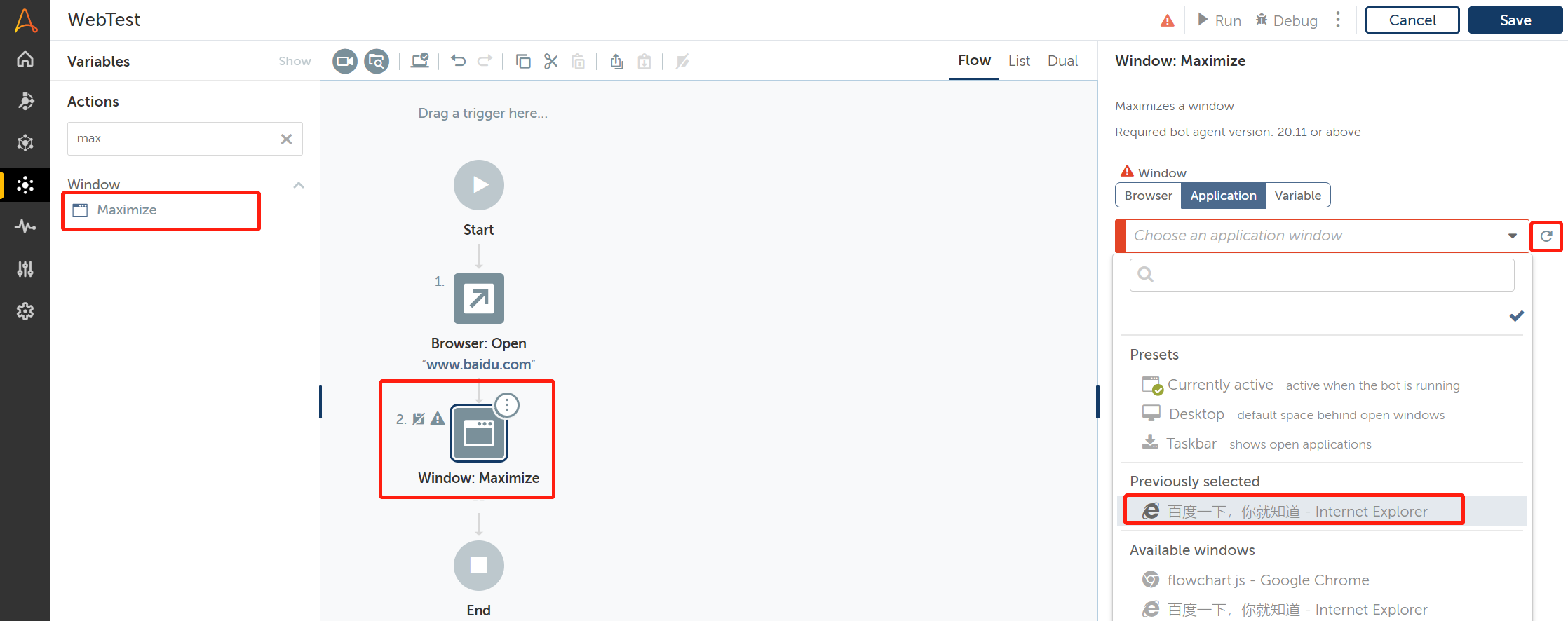Open the sliders Manage sidebar icon
Viewport: 1568px width, 621px height.
[x=25, y=269]
